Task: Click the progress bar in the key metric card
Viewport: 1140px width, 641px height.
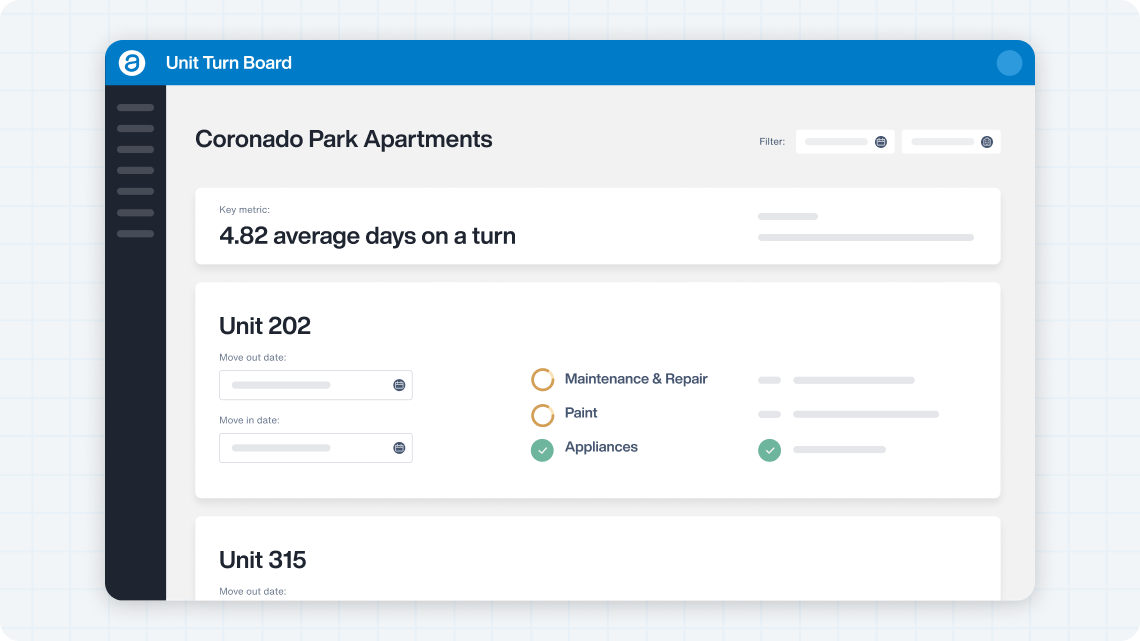Action: point(865,238)
